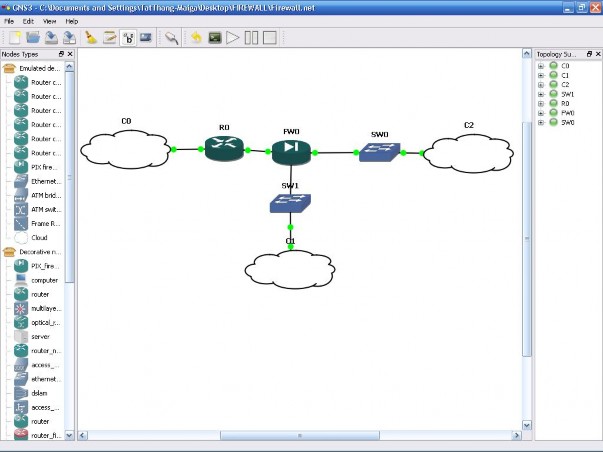Screen dimensions: 603x452
Task: Click the broom clear topology icon
Action: pos(90,38)
